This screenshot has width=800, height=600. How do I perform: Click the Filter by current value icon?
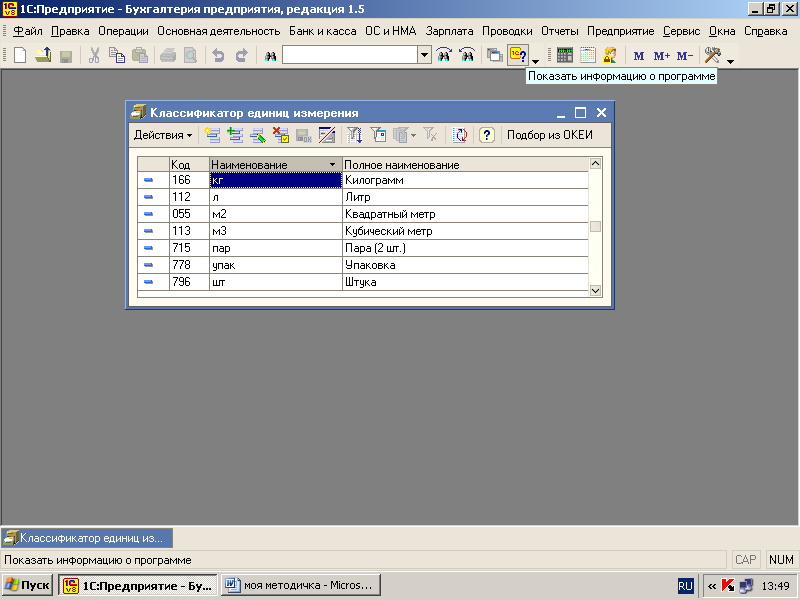click(x=378, y=135)
